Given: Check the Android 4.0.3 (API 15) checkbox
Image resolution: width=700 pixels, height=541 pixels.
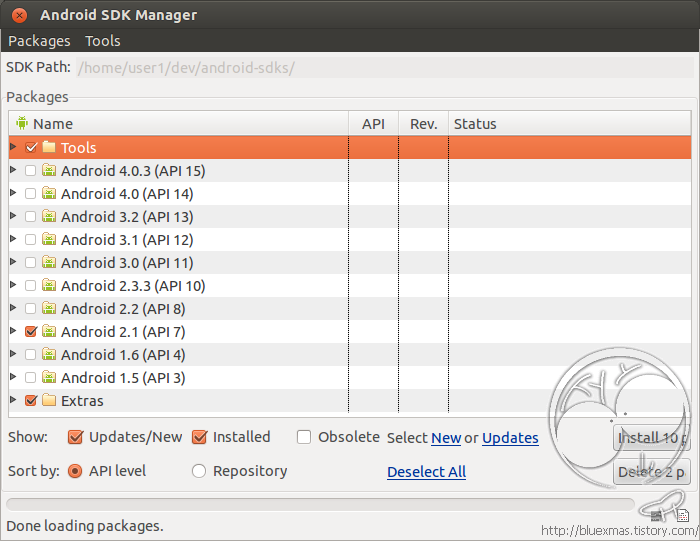Looking at the screenshot, I should 30,171.
